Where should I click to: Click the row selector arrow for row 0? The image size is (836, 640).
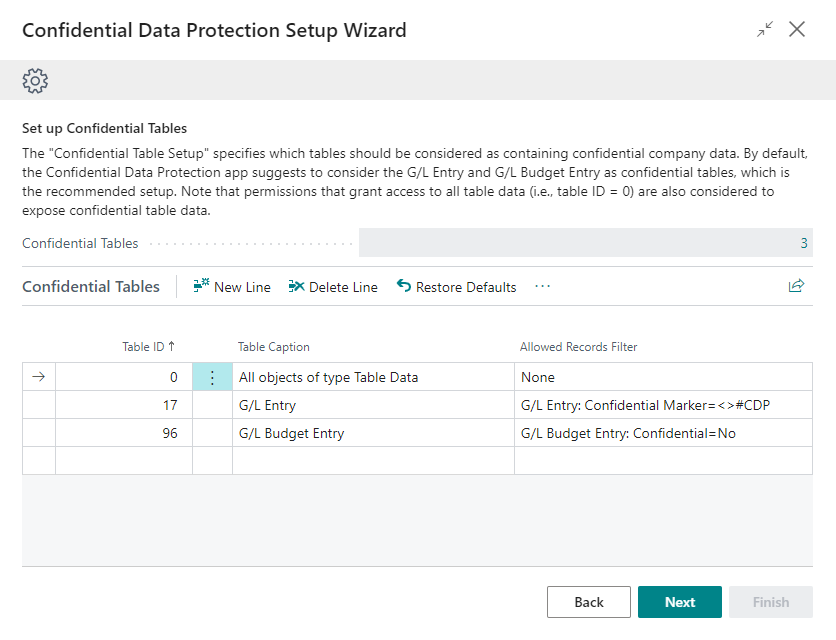point(39,377)
